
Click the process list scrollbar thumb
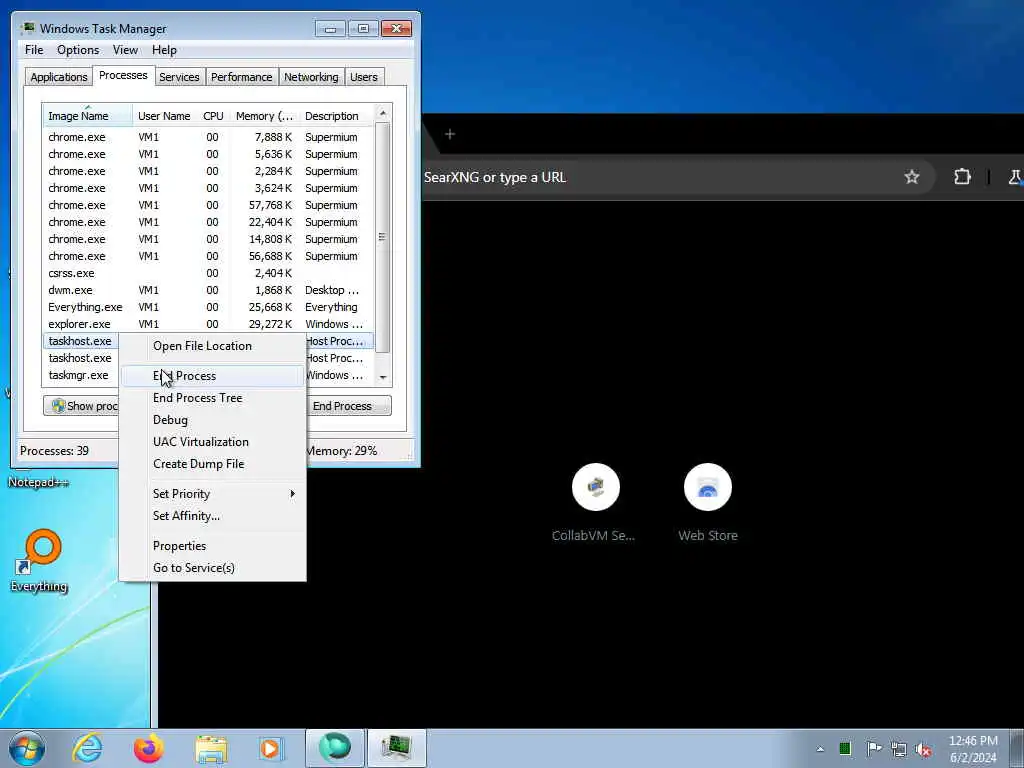point(383,237)
